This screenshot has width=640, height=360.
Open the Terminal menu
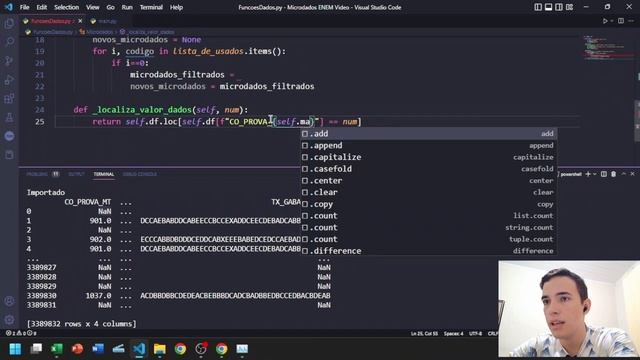151,7
